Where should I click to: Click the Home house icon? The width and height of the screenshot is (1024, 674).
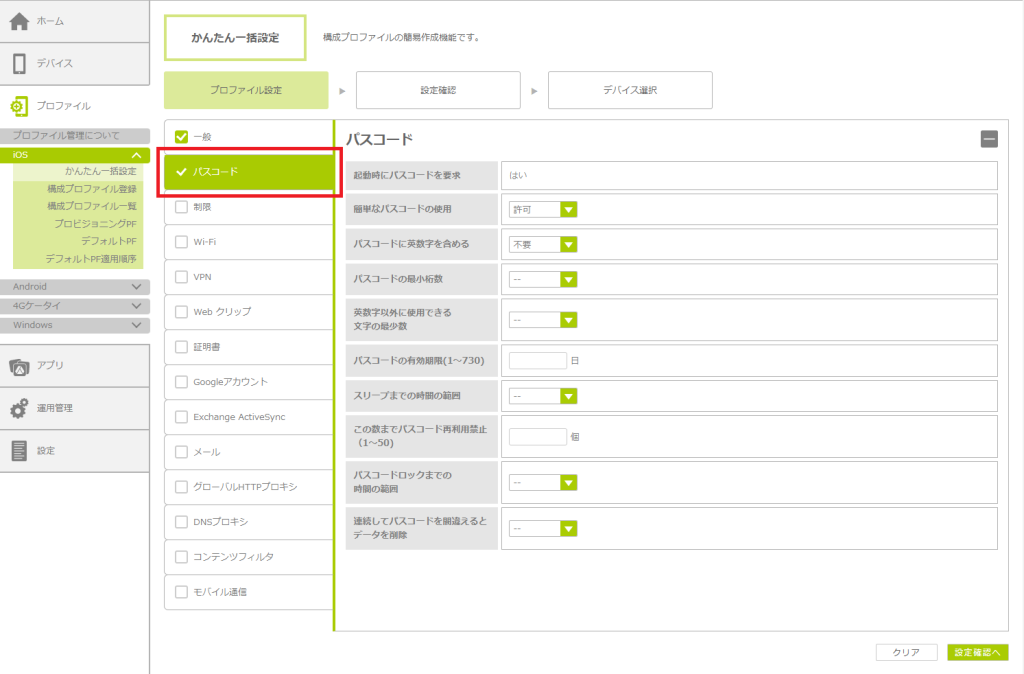19,21
